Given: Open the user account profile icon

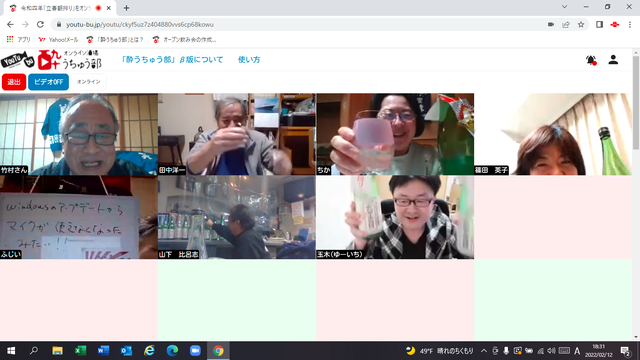Looking at the screenshot, I should tap(613, 60).
